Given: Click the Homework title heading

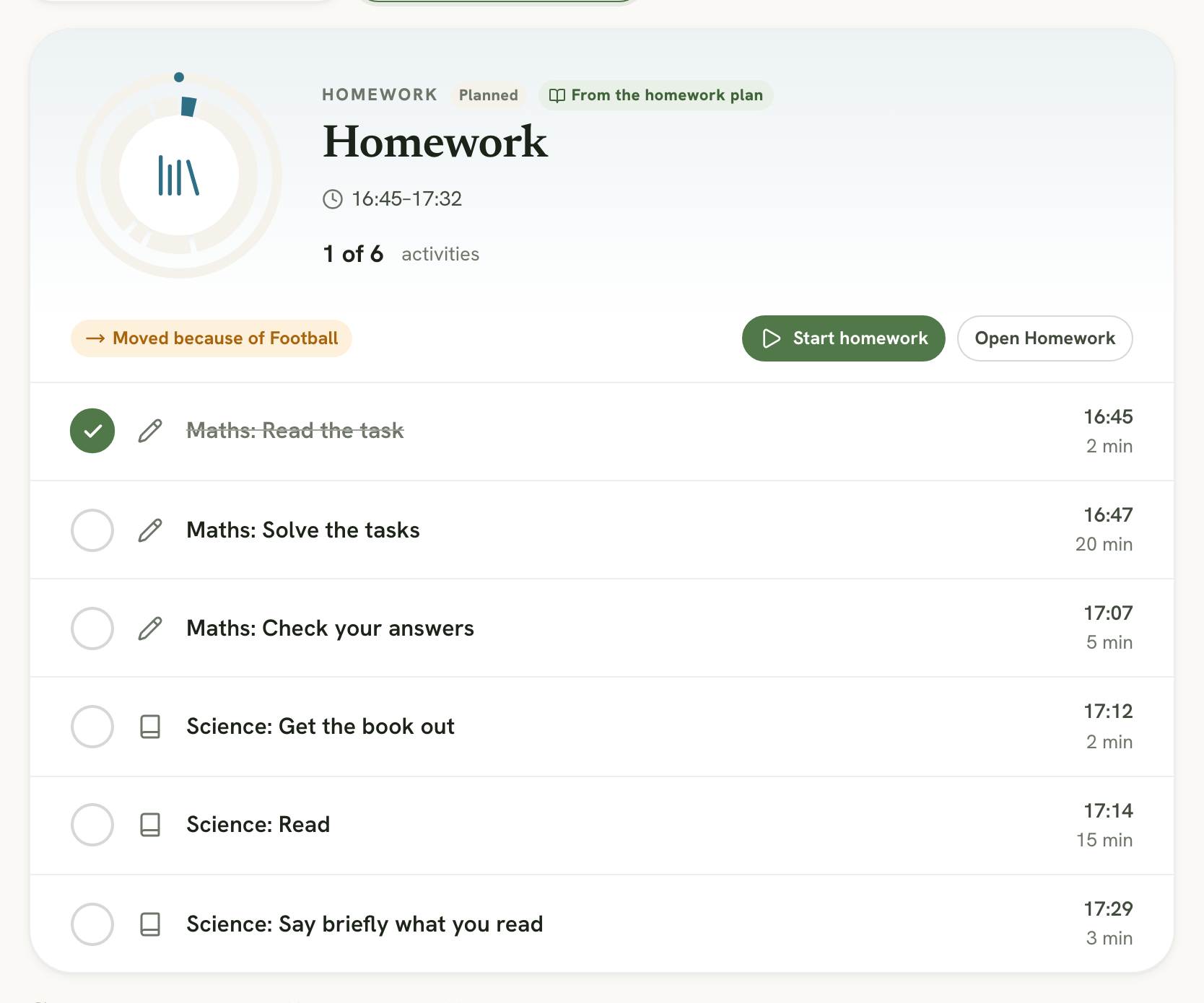Looking at the screenshot, I should coord(435,141).
